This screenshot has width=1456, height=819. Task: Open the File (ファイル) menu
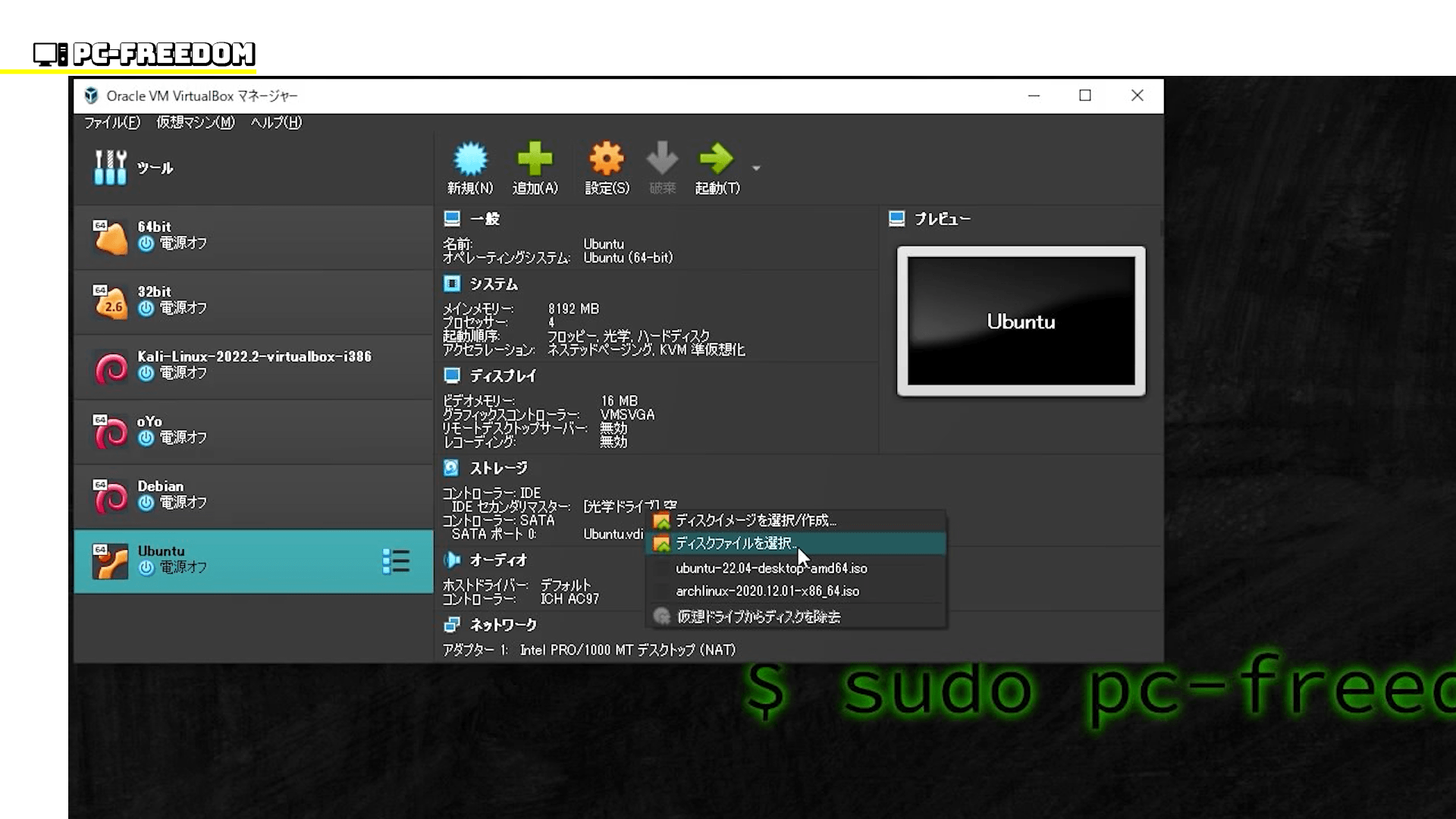(x=111, y=123)
